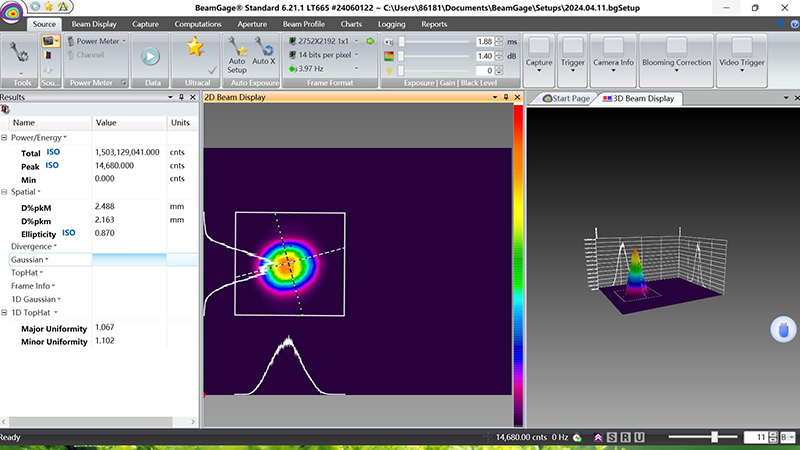Open the Power Meter dropdown
Image resolution: width=800 pixels, height=450 pixels.
pyautogui.click(x=98, y=41)
